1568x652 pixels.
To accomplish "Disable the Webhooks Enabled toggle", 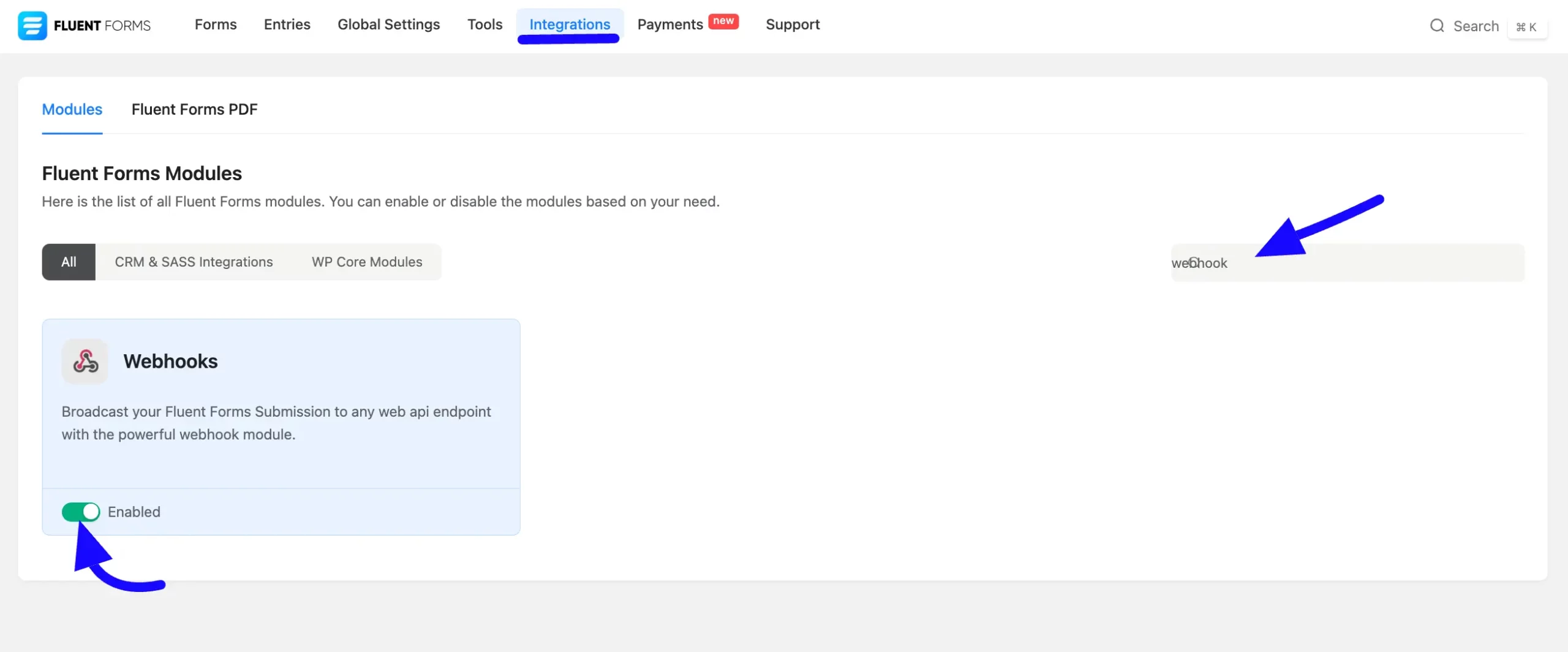I will 81,512.
